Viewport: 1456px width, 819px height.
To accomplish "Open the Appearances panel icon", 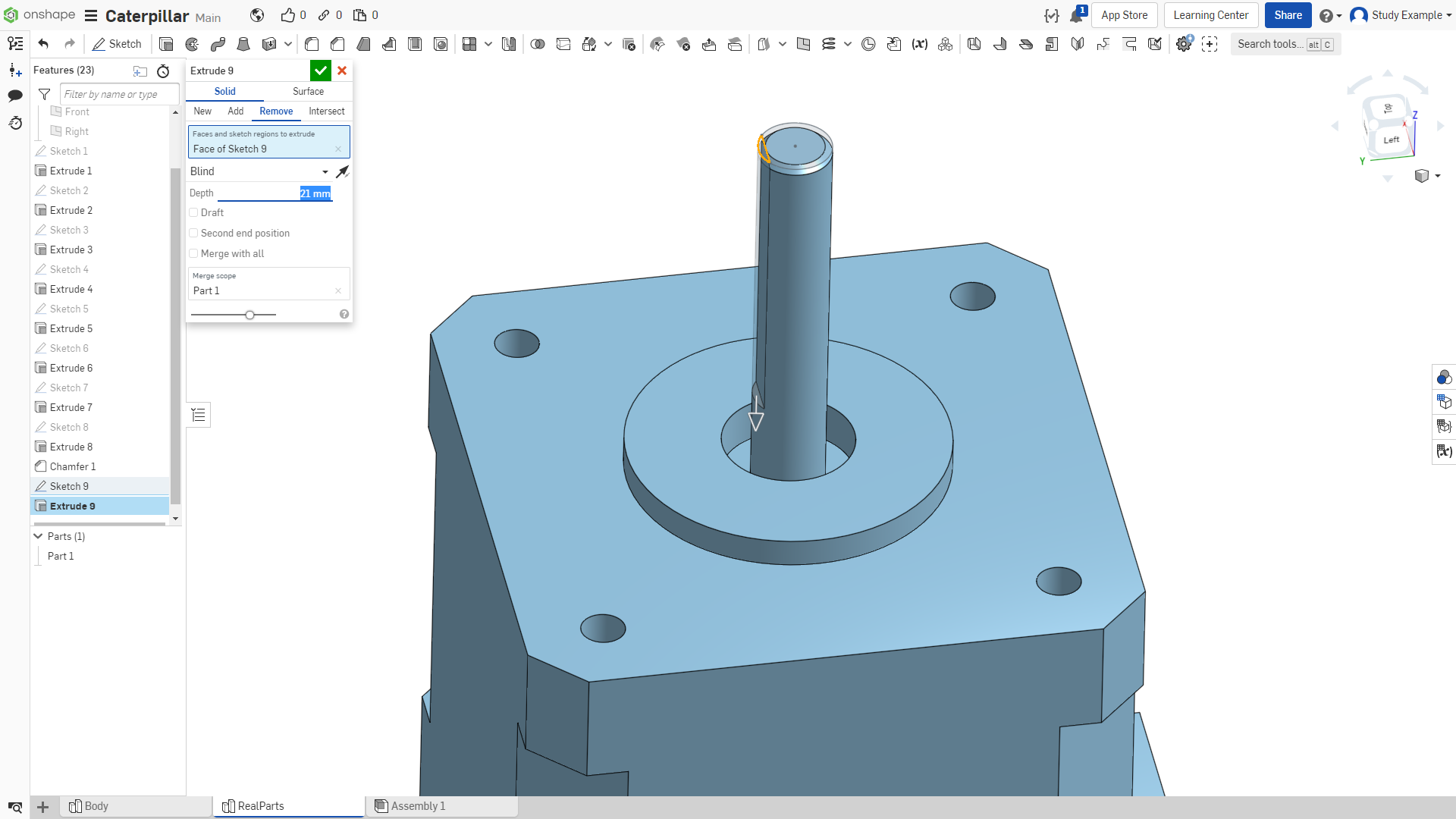I will (1444, 377).
